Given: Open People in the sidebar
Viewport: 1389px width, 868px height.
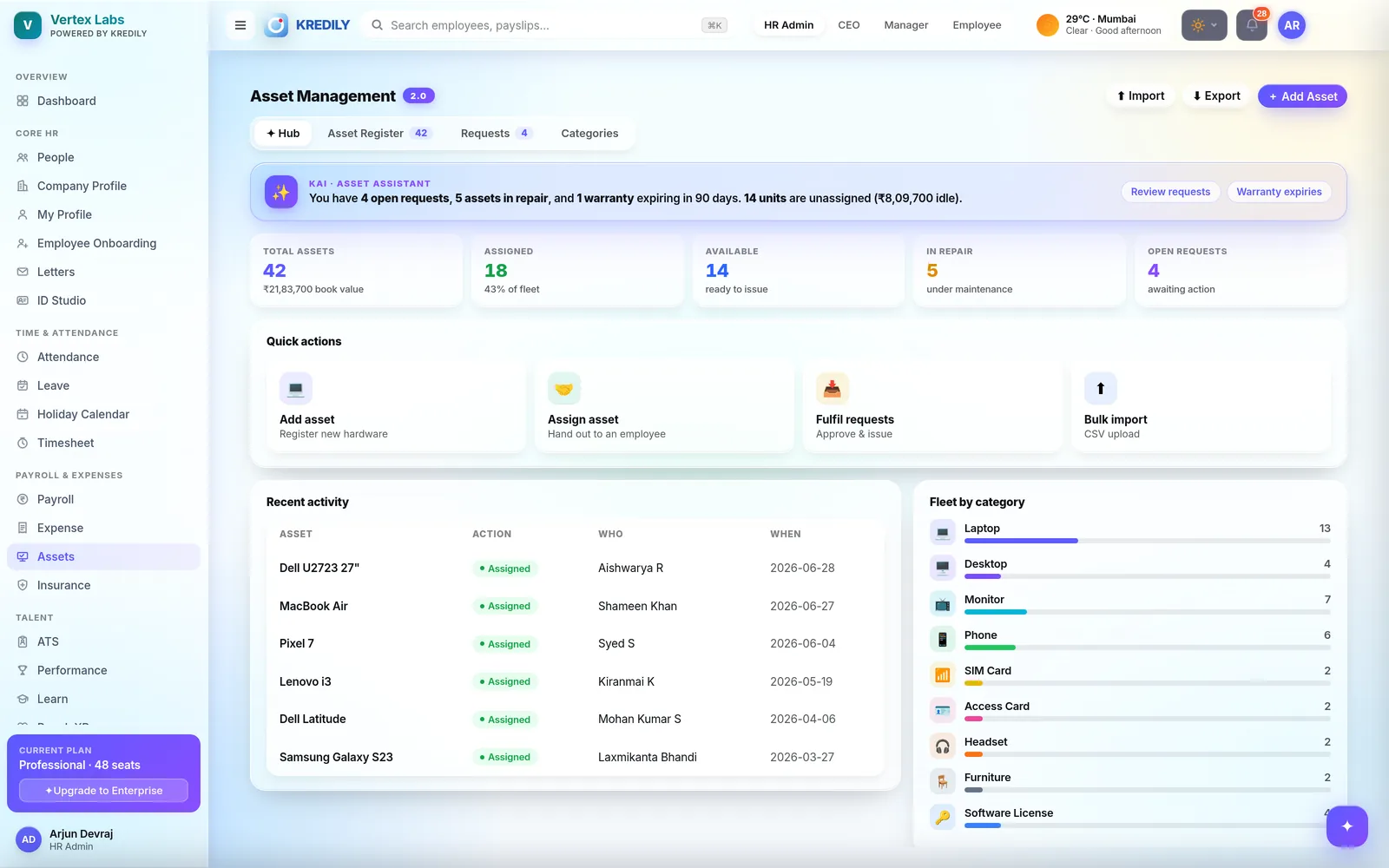Looking at the screenshot, I should (103, 157).
